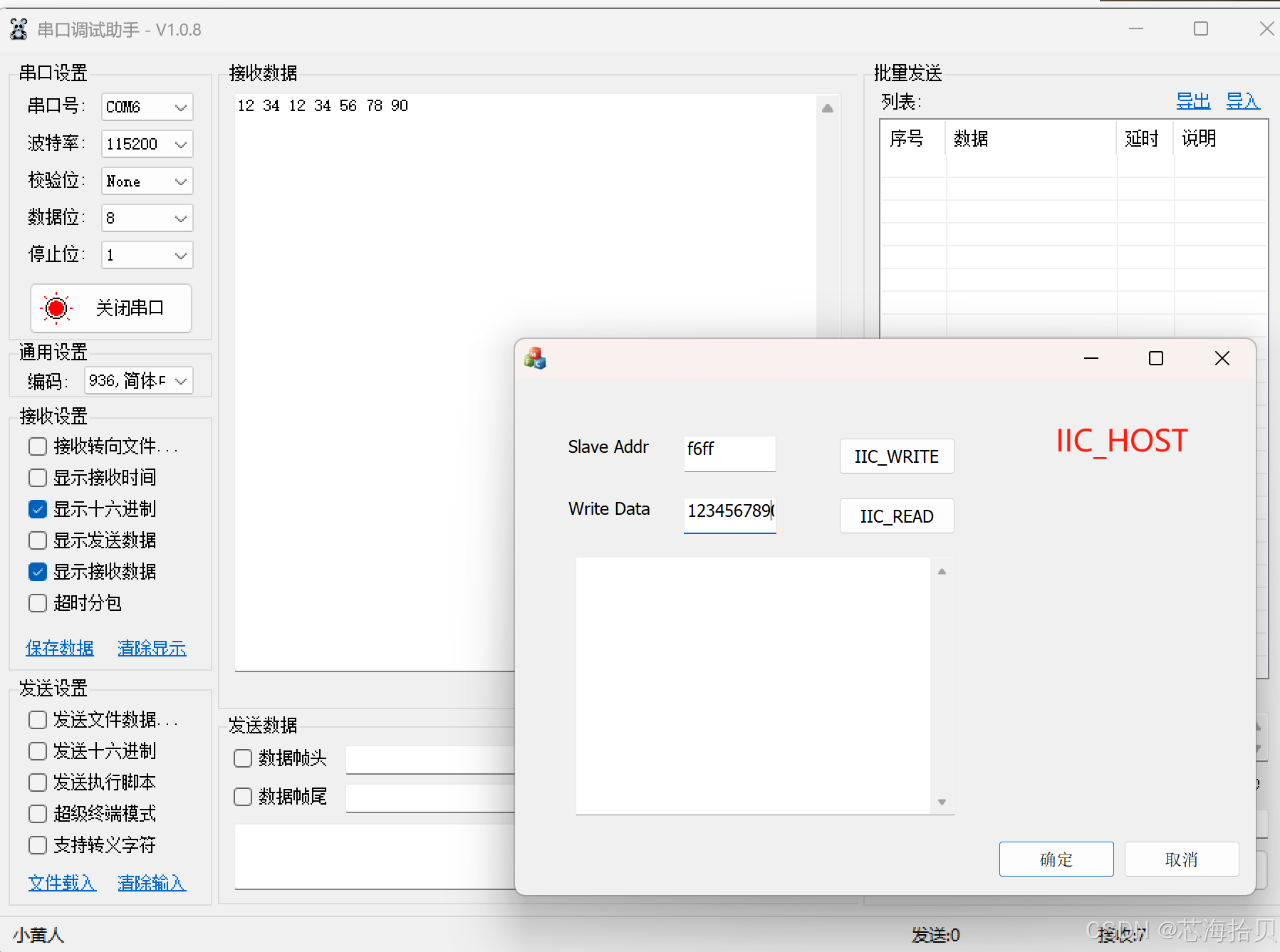This screenshot has height=952, width=1280.
Task: Enable the 数据帧头 checkbox
Action: point(242,758)
